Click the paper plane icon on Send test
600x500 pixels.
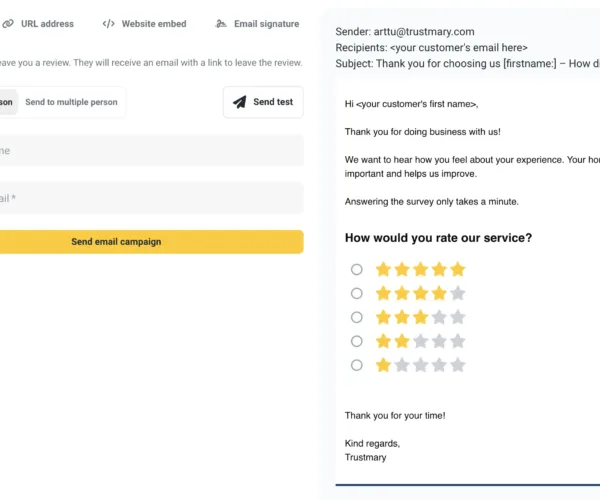(x=240, y=102)
